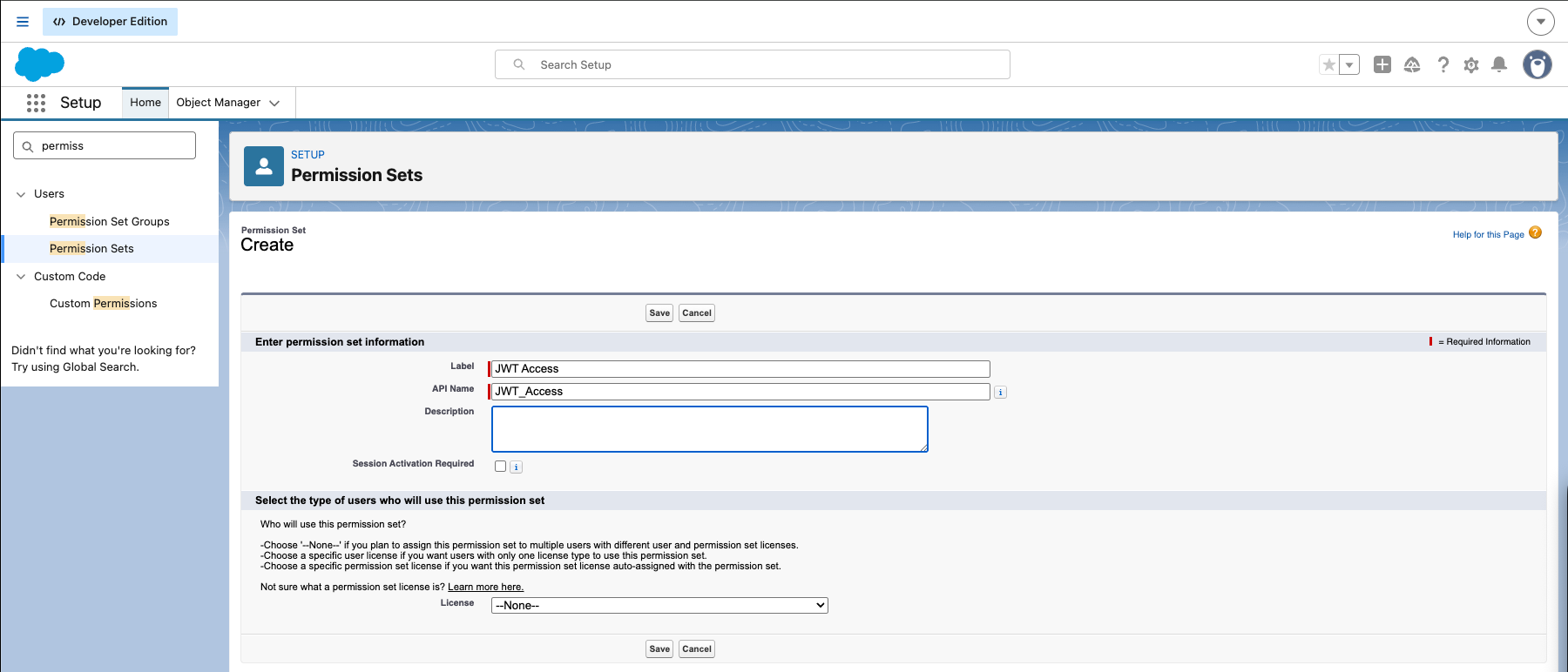Click the circled dropdown arrow at top right
This screenshot has width=1568, height=672.
(1541, 22)
